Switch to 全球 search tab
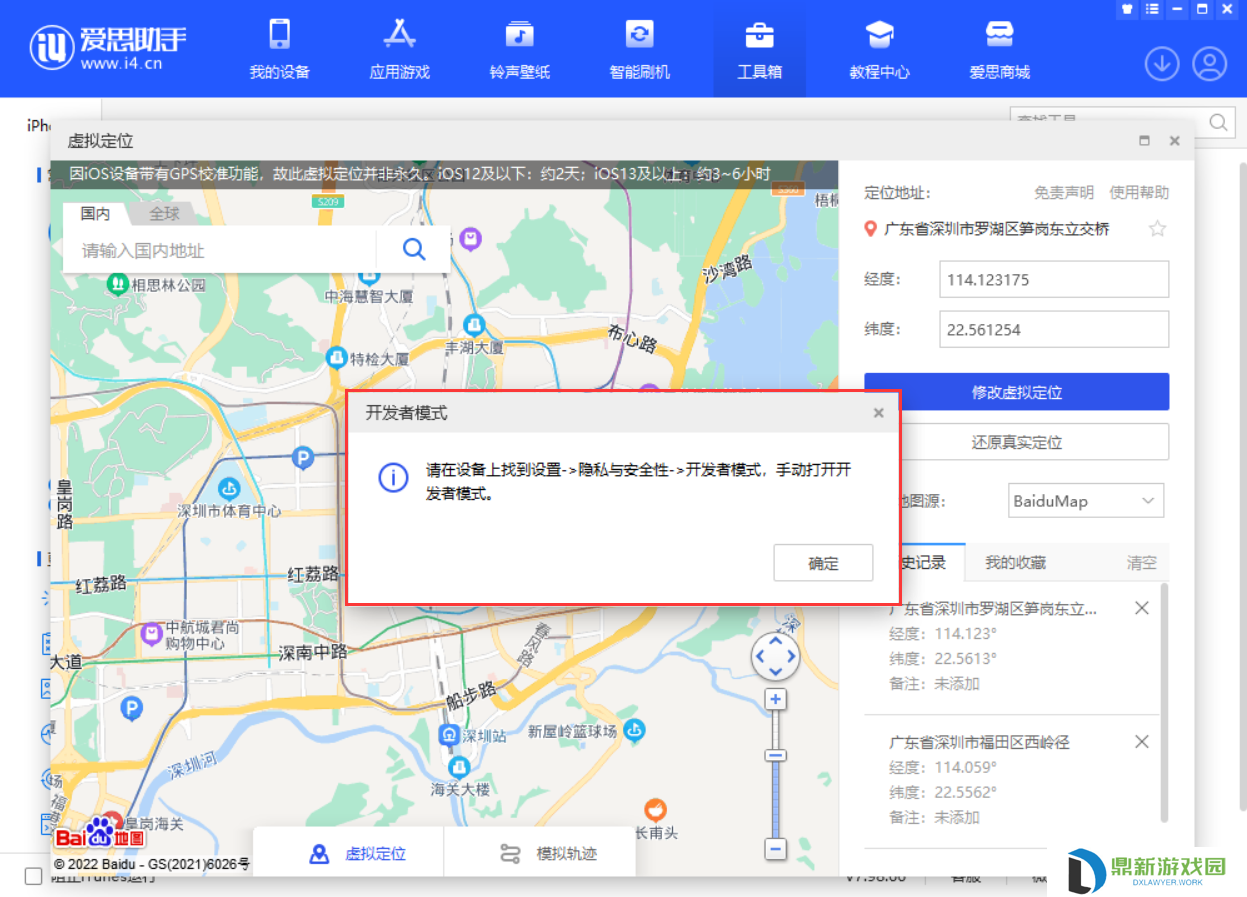This screenshot has width=1247, height=897. [x=165, y=213]
